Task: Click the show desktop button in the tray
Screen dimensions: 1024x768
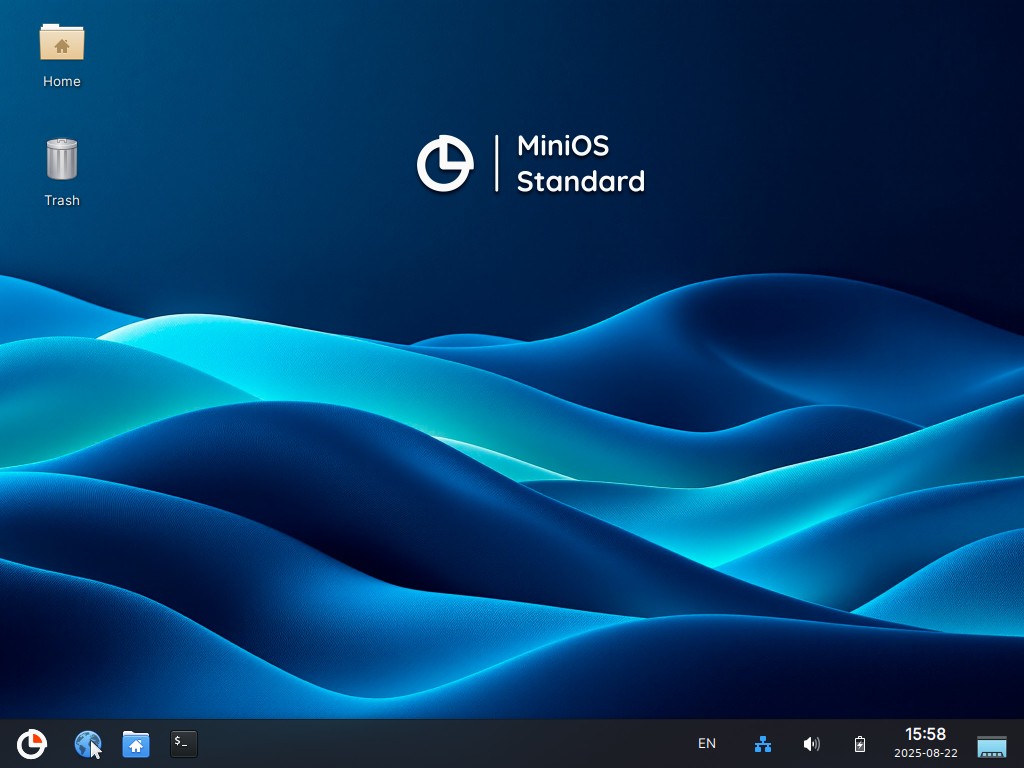Action: [x=991, y=745]
